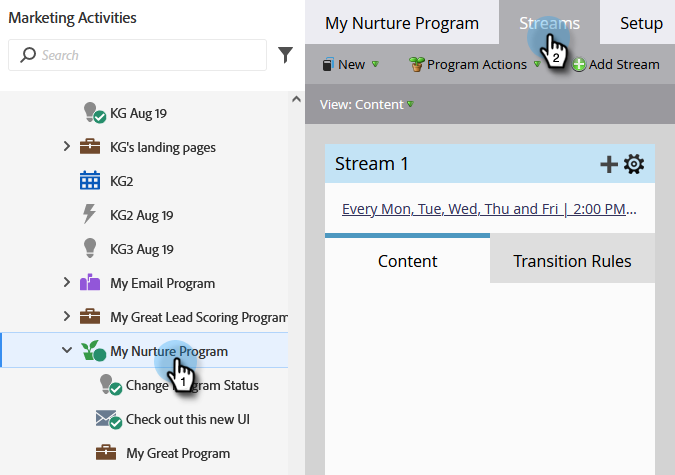Viewport: 675px width, 475px height.
Task: Click the Check out this new UI envelope icon
Action: [x=108, y=419]
